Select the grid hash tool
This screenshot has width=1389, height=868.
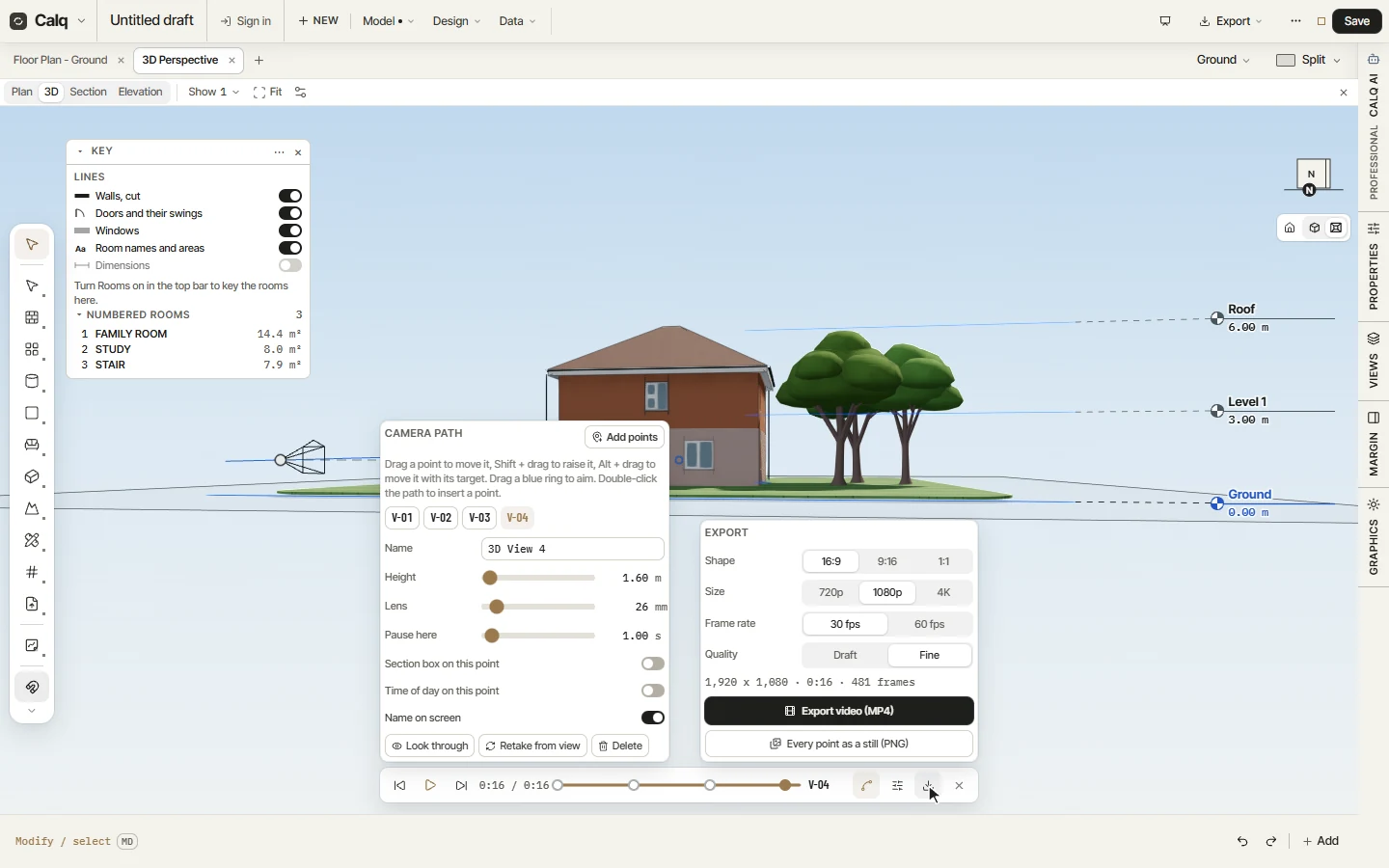tap(32, 573)
